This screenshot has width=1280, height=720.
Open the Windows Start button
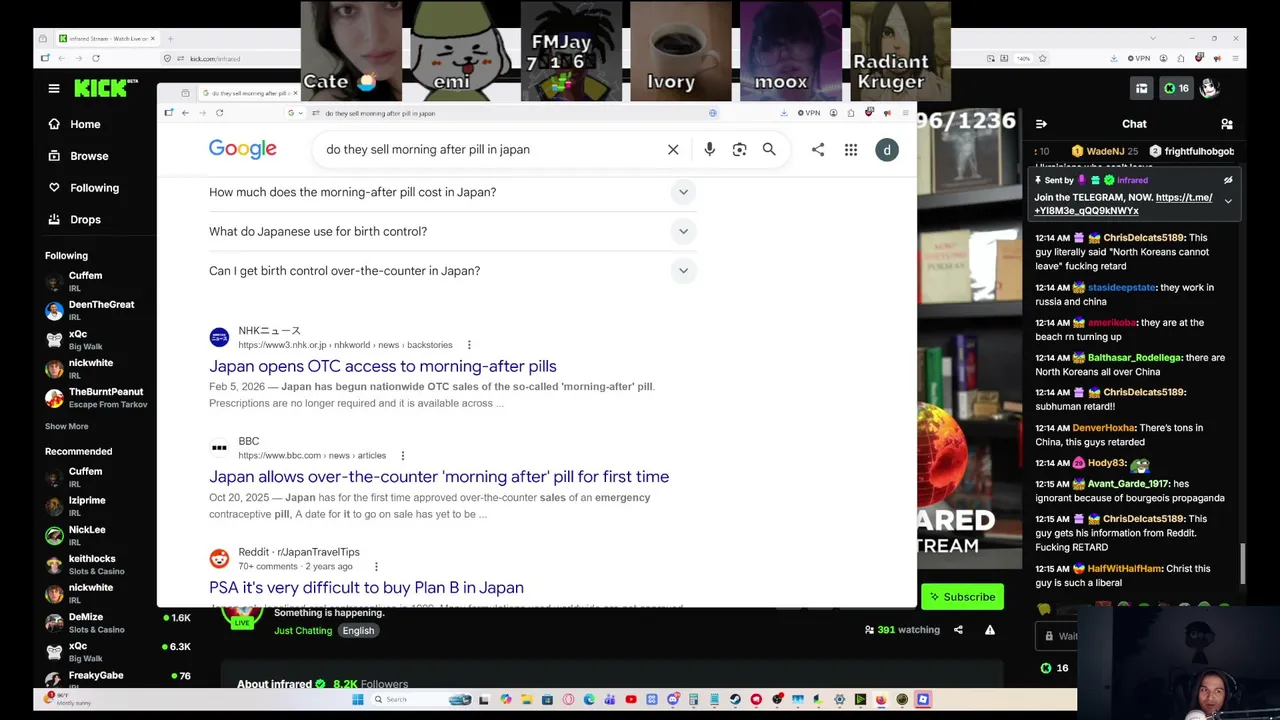358,700
